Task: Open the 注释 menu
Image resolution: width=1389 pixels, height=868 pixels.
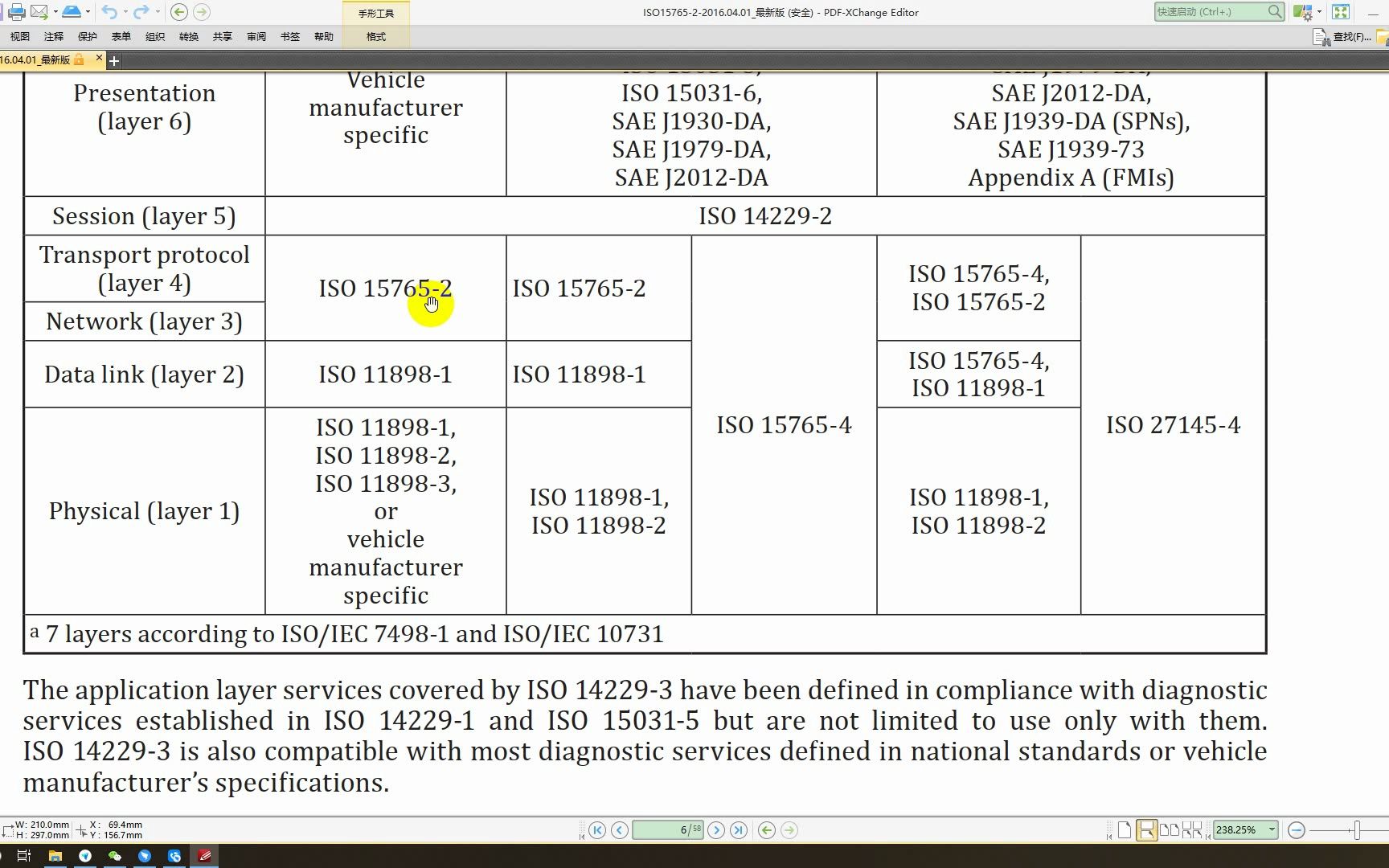Action: point(54,36)
